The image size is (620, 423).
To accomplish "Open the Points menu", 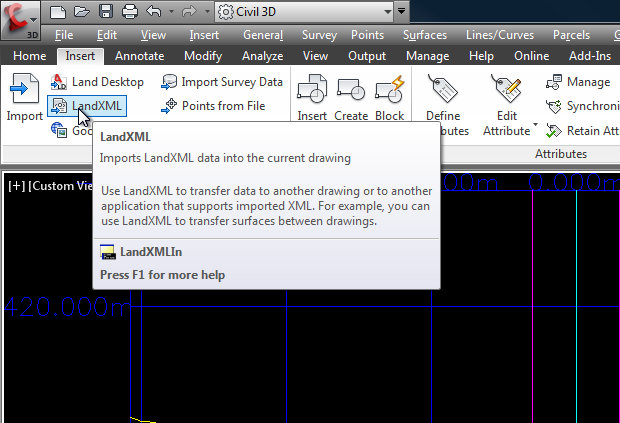I will coord(367,35).
